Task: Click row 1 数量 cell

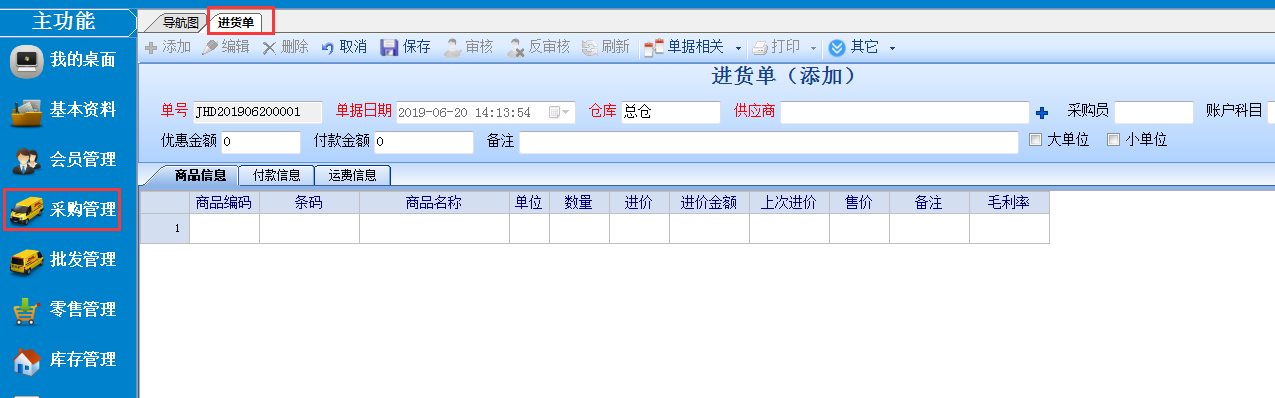Action: (579, 228)
